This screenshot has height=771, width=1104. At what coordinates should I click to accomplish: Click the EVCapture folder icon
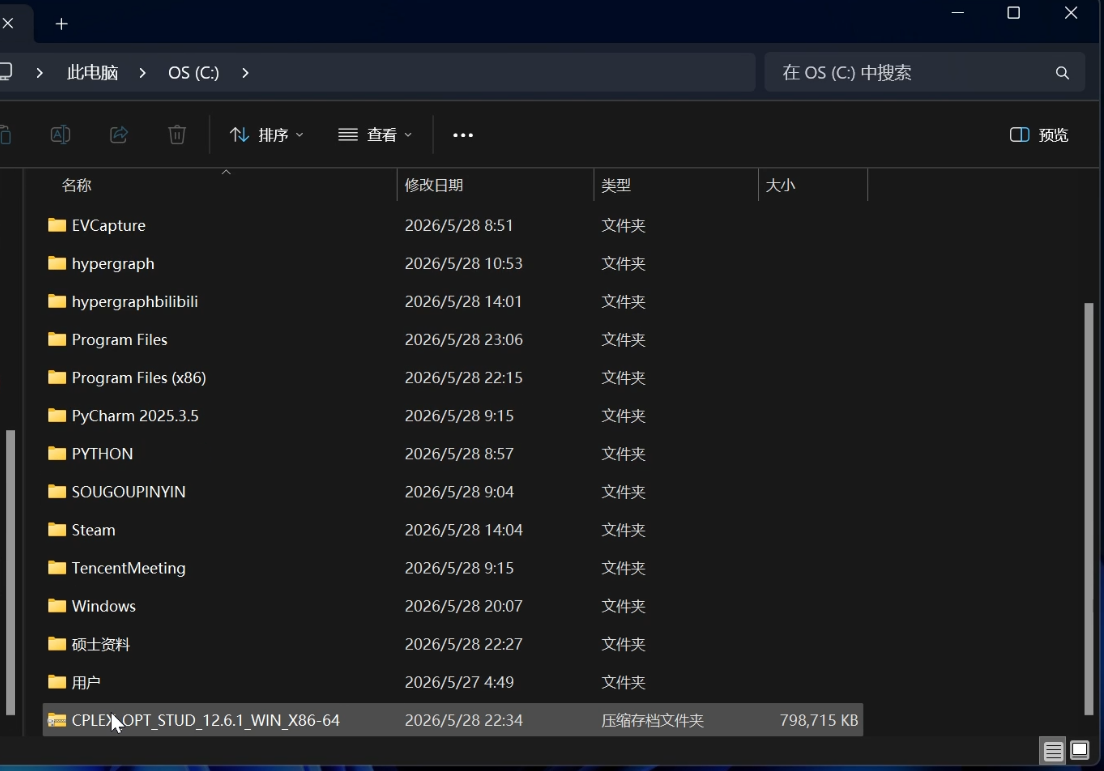click(x=57, y=225)
